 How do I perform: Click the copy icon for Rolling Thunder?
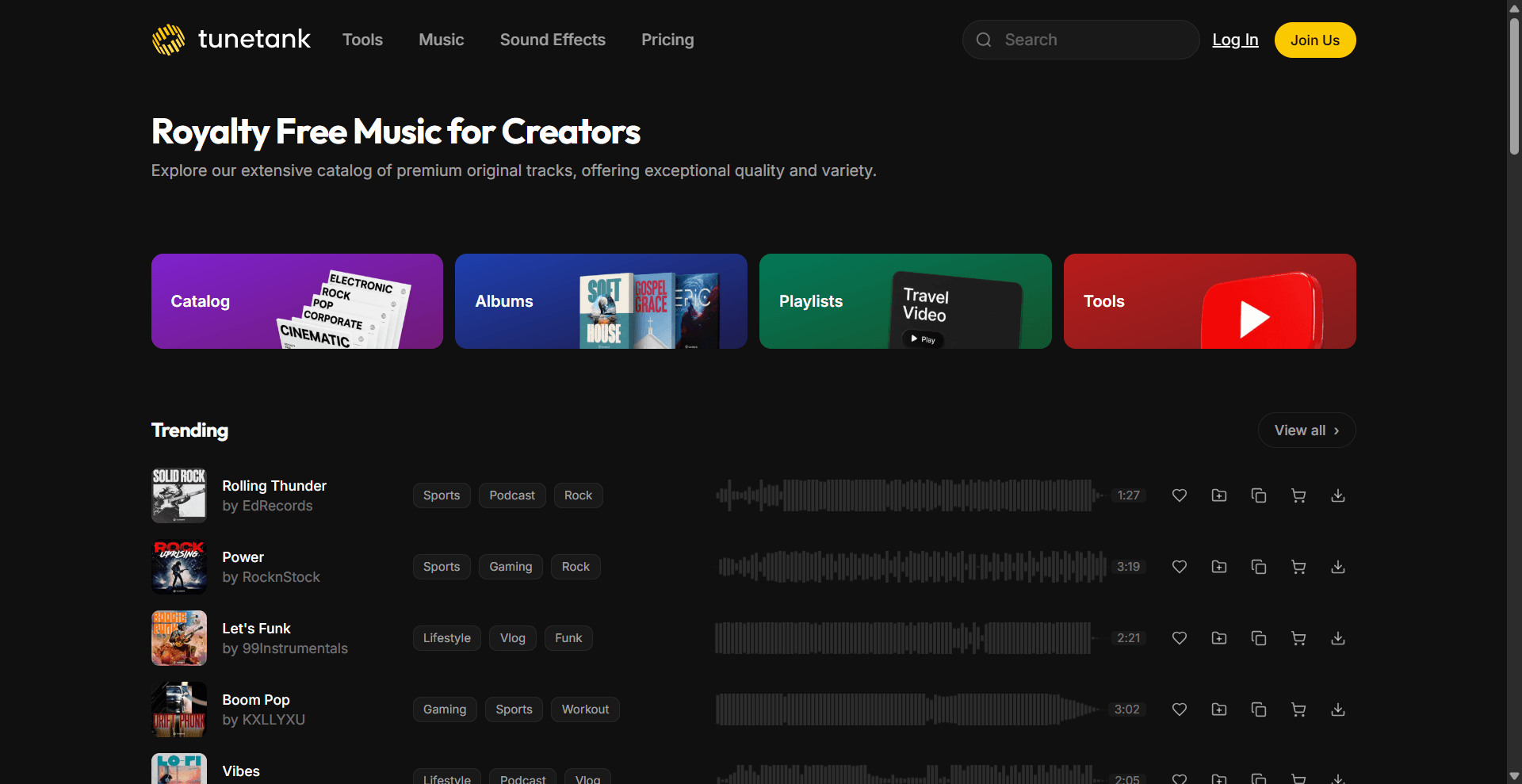point(1259,495)
